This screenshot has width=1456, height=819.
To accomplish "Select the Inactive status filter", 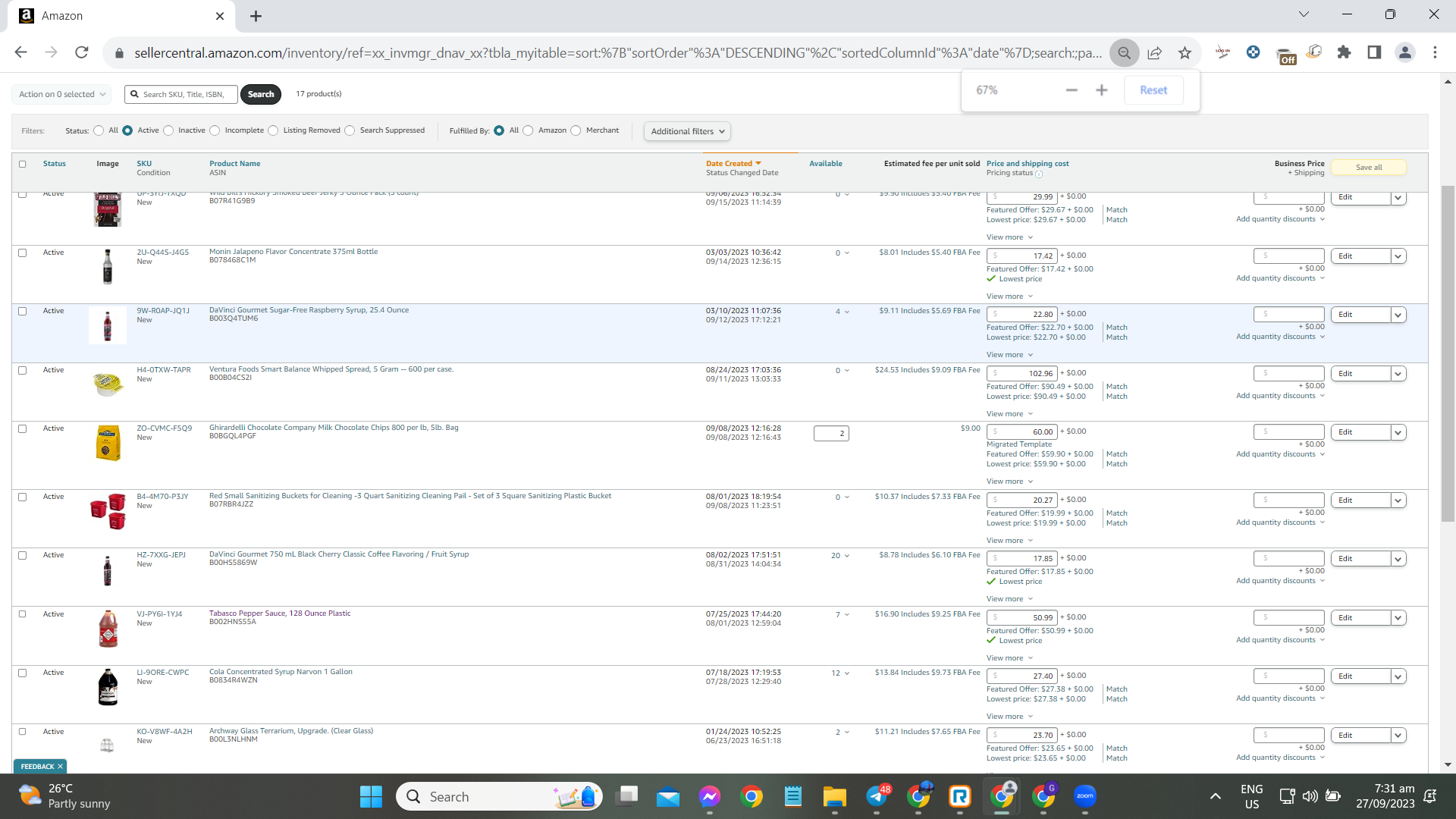I will [x=168, y=130].
